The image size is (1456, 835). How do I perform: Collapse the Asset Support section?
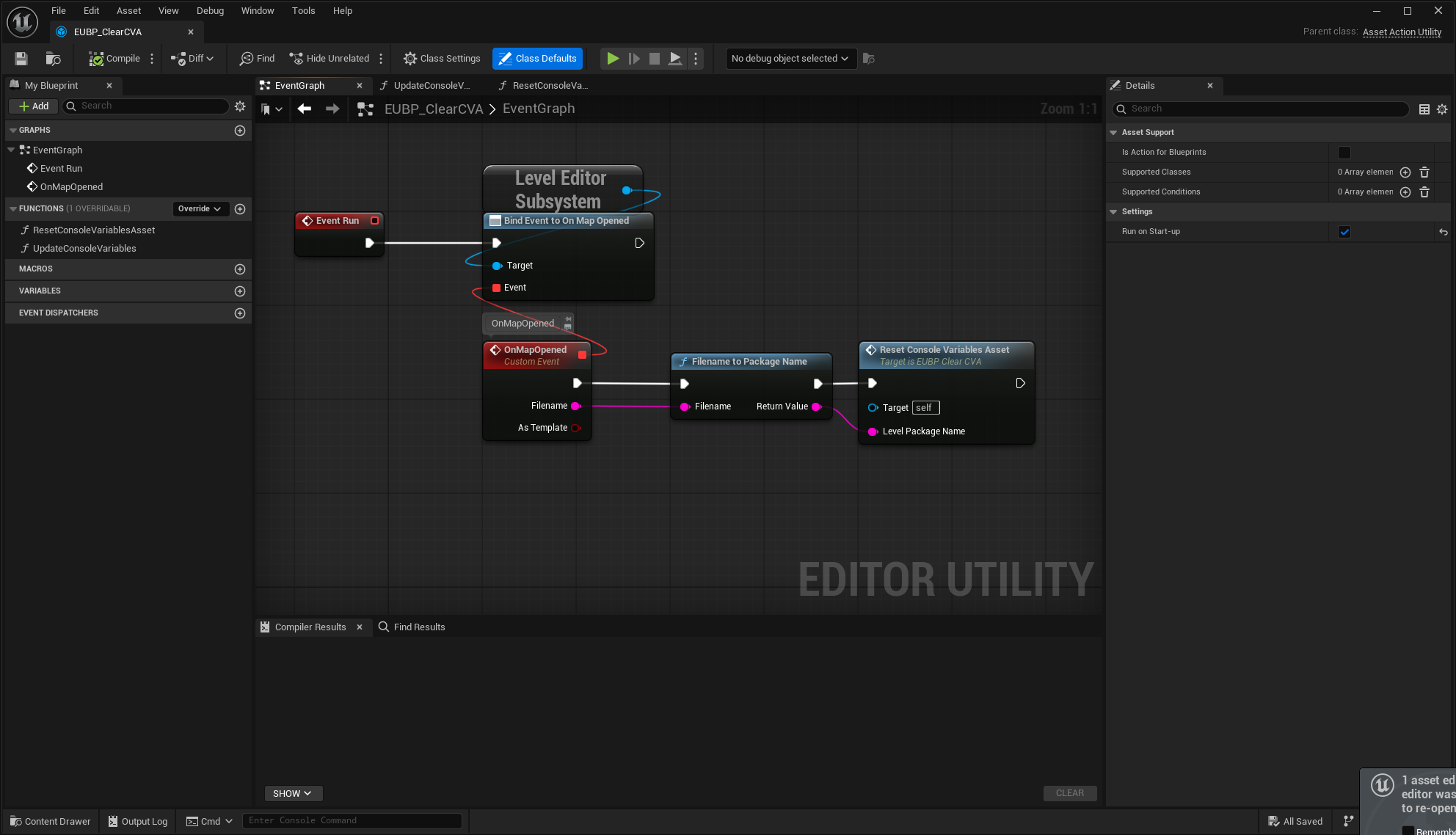click(x=1113, y=133)
